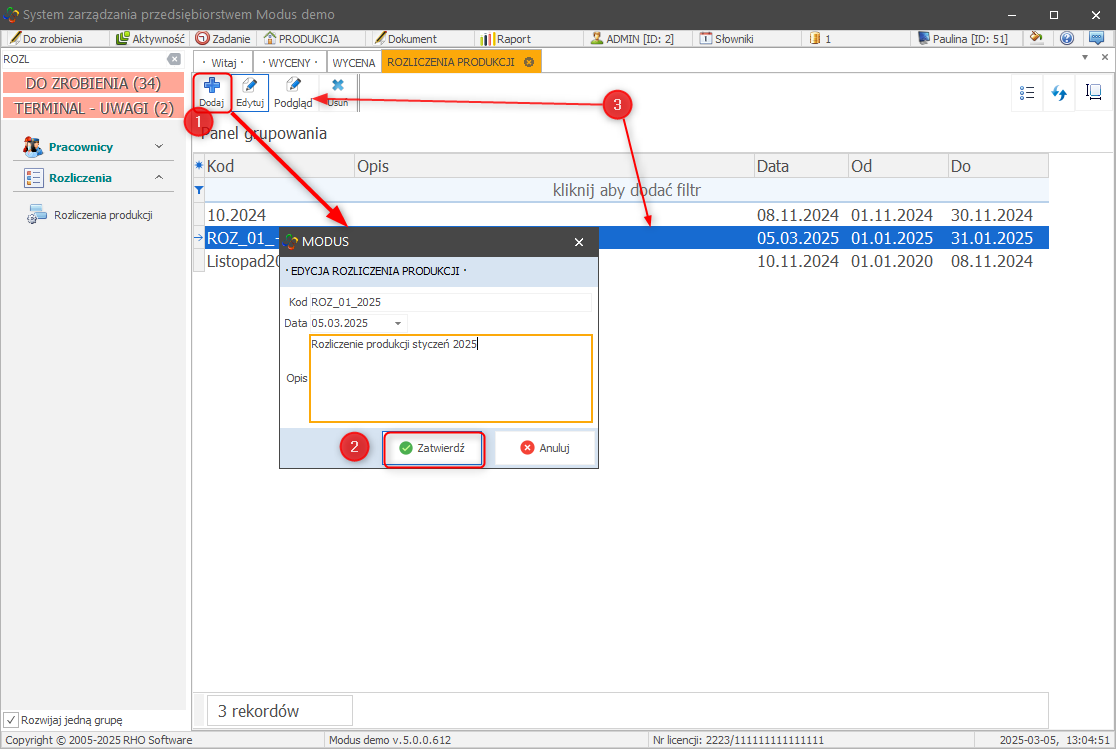Viewport: 1116px width, 749px height.
Task: Click into the Kod input field
Action: pos(450,301)
